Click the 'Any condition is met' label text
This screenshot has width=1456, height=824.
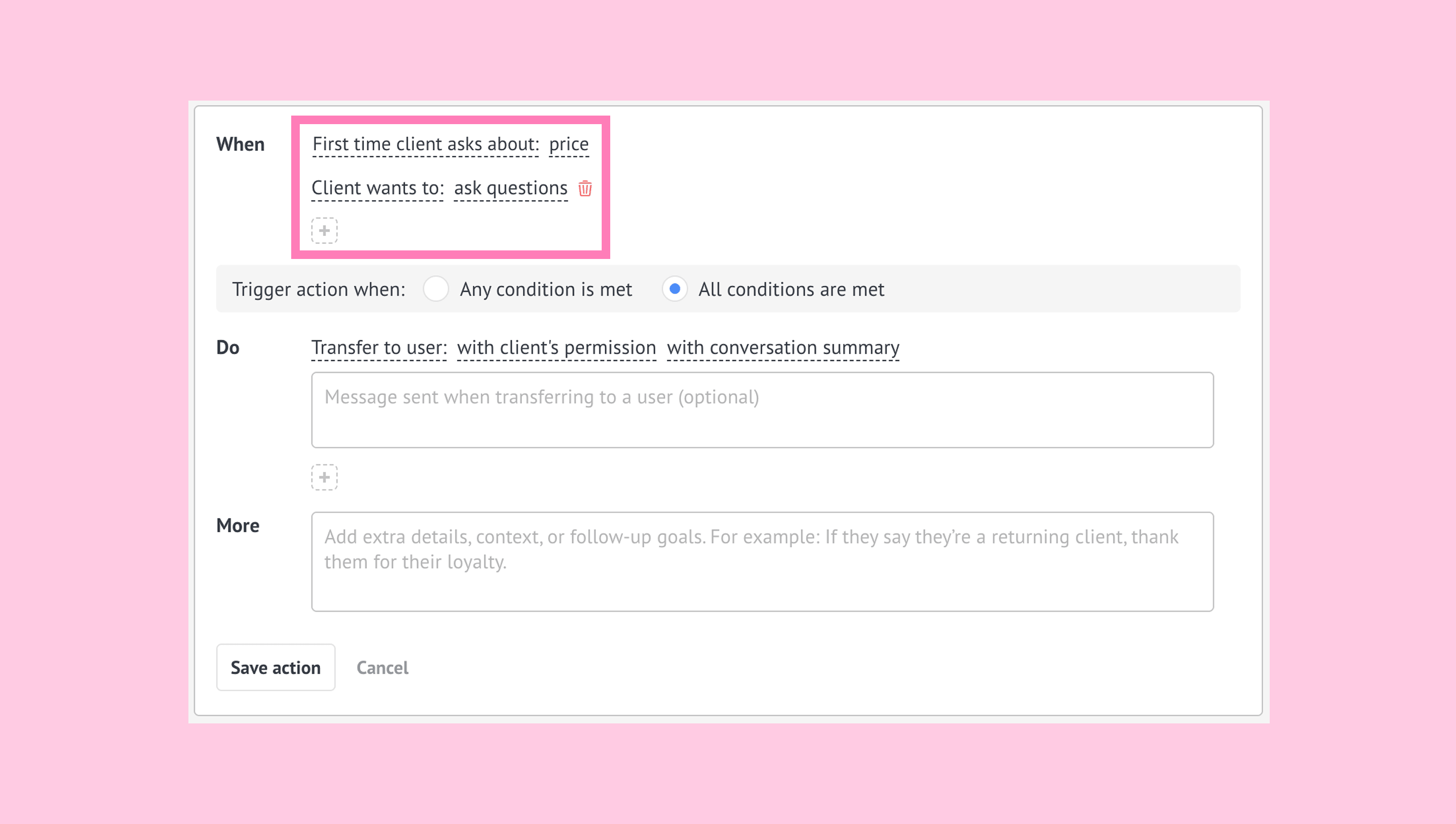545,289
